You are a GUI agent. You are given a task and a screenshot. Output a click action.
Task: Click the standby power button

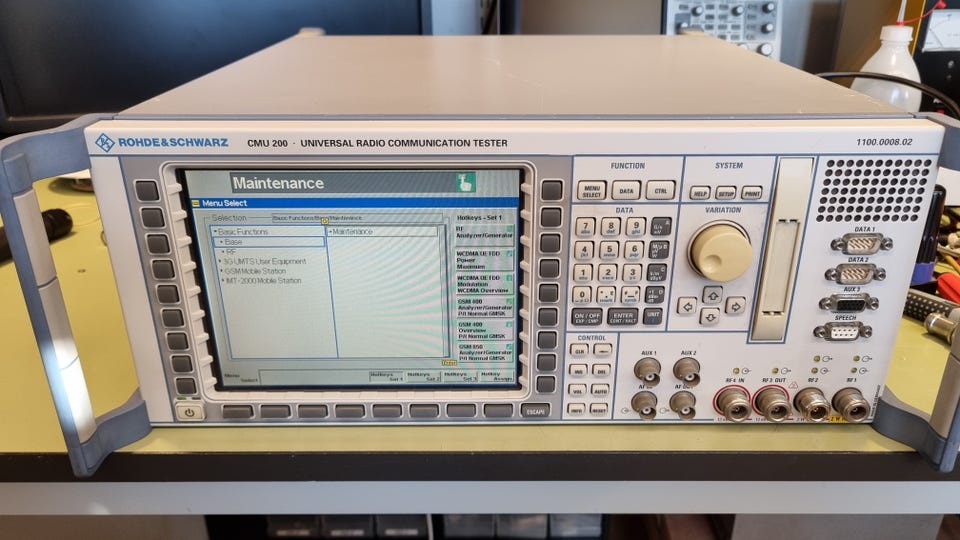coord(189,413)
